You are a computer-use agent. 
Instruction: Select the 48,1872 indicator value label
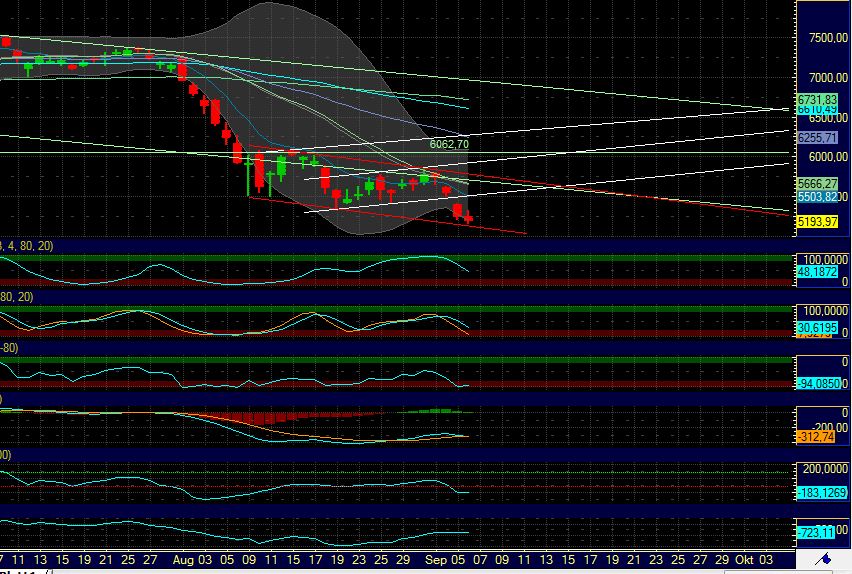tap(816, 271)
